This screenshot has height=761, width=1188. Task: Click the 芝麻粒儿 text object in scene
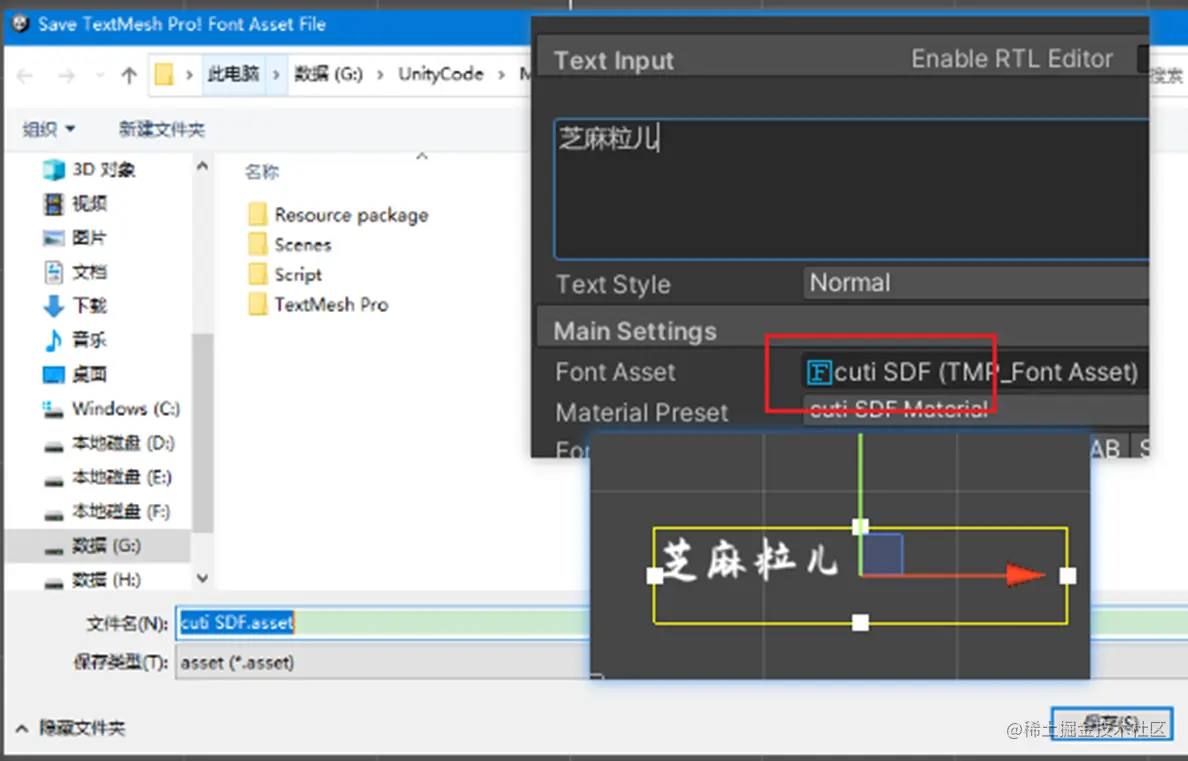click(x=750, y=561)
